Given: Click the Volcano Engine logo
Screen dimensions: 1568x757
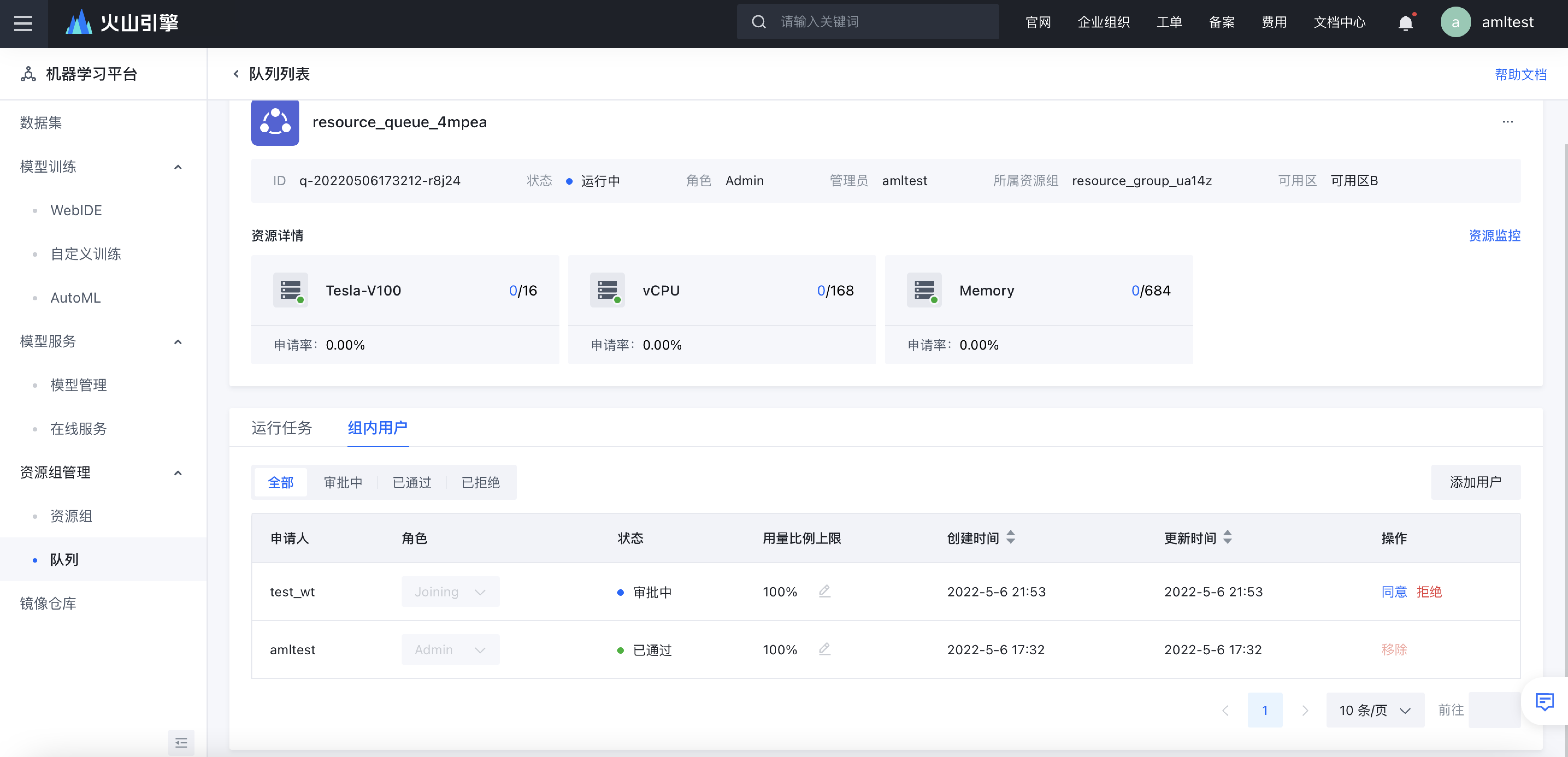Looking at the screenshot, I should [122, 22].
